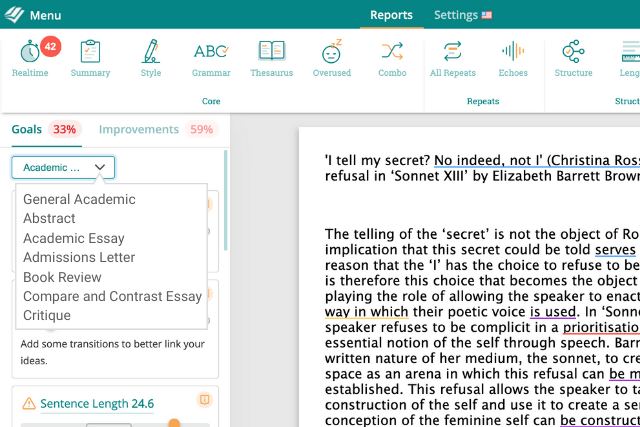Click 'Add some transitions' suggestion text
The height and width of the screenshot is (427, 640).
[x=112, y=352]
